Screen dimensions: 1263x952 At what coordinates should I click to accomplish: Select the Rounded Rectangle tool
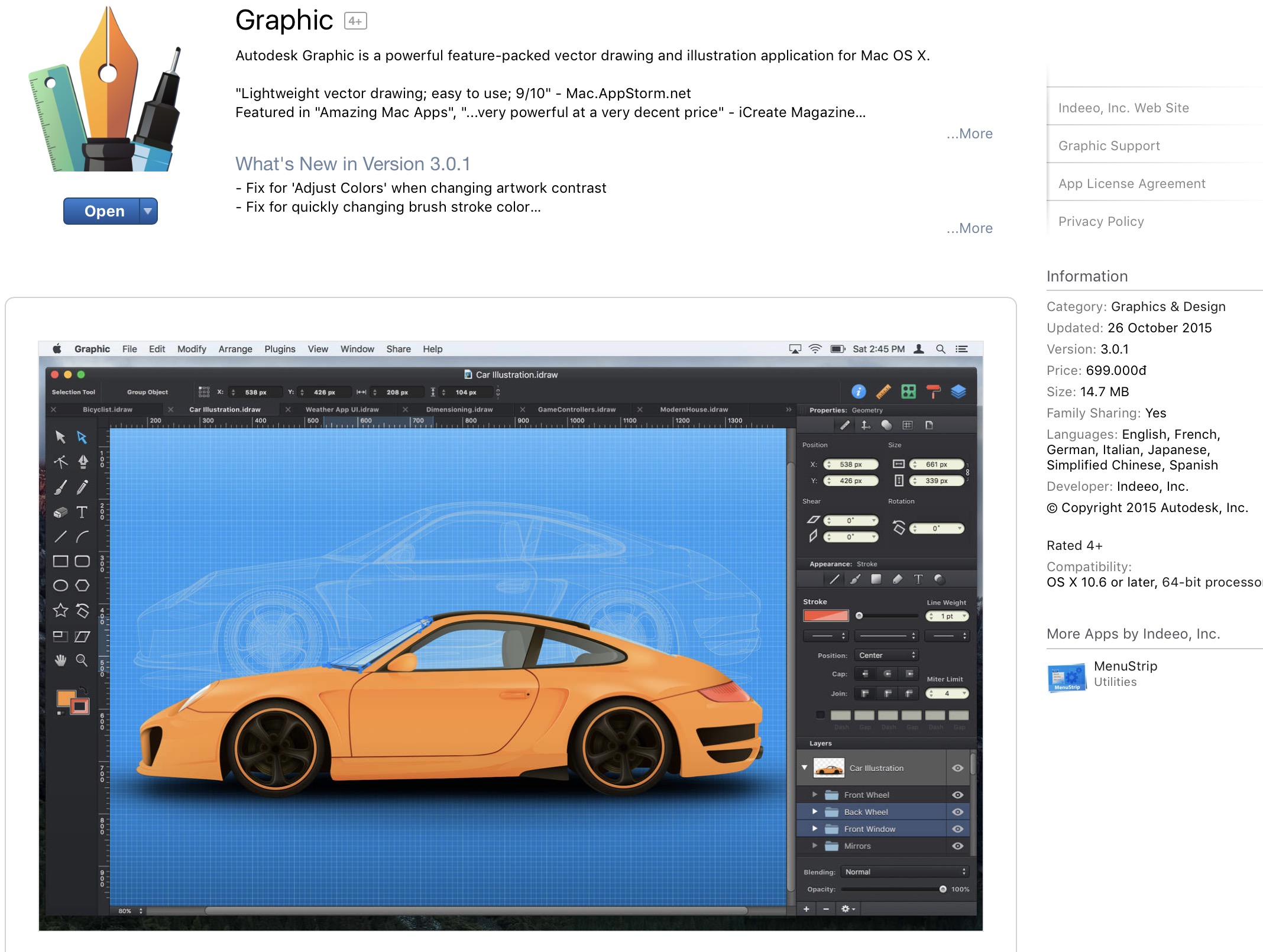[x=82, y=561]
